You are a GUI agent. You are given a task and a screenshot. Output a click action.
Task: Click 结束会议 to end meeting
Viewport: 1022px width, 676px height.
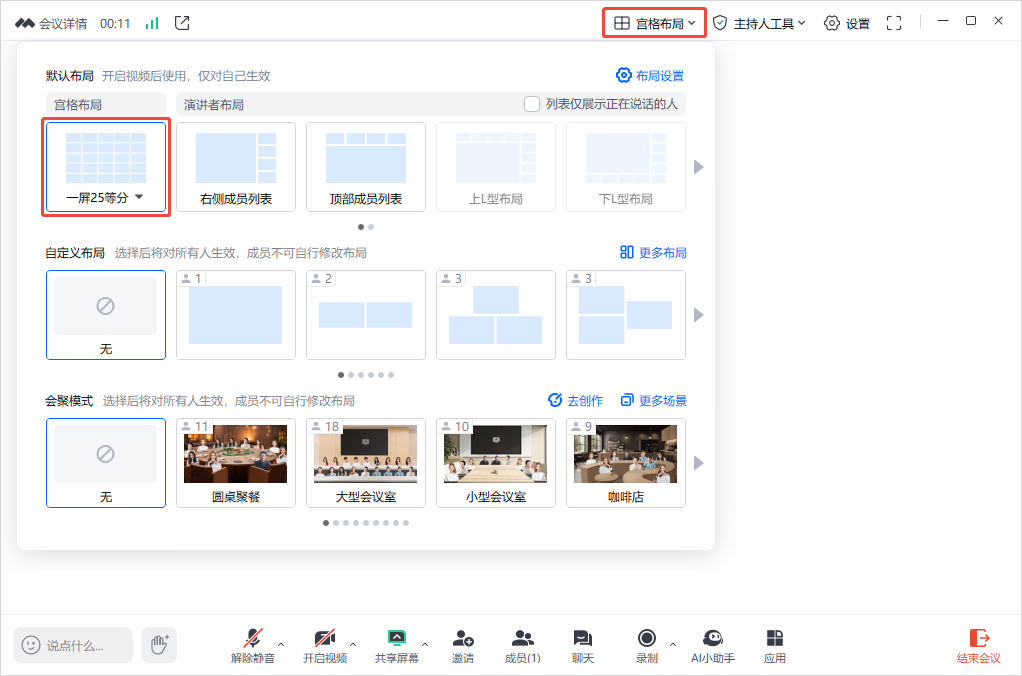[x=978, y=645]
